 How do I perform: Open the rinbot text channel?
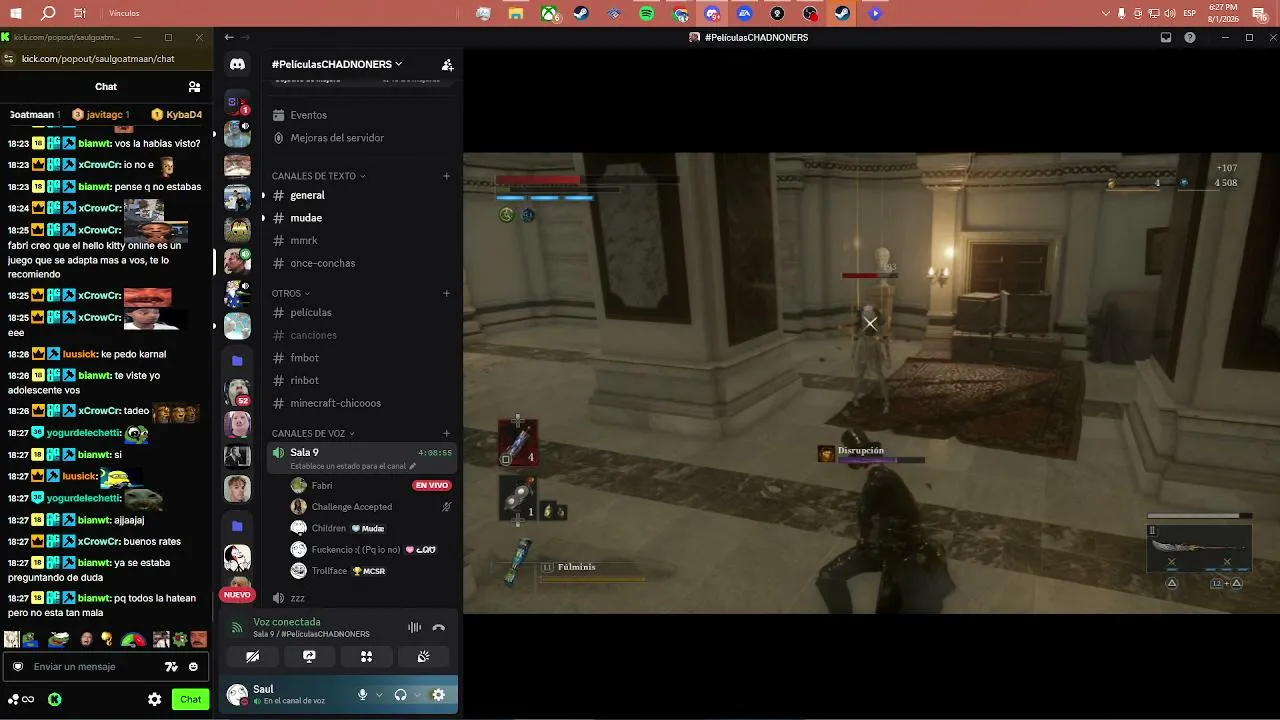[361, 381]
